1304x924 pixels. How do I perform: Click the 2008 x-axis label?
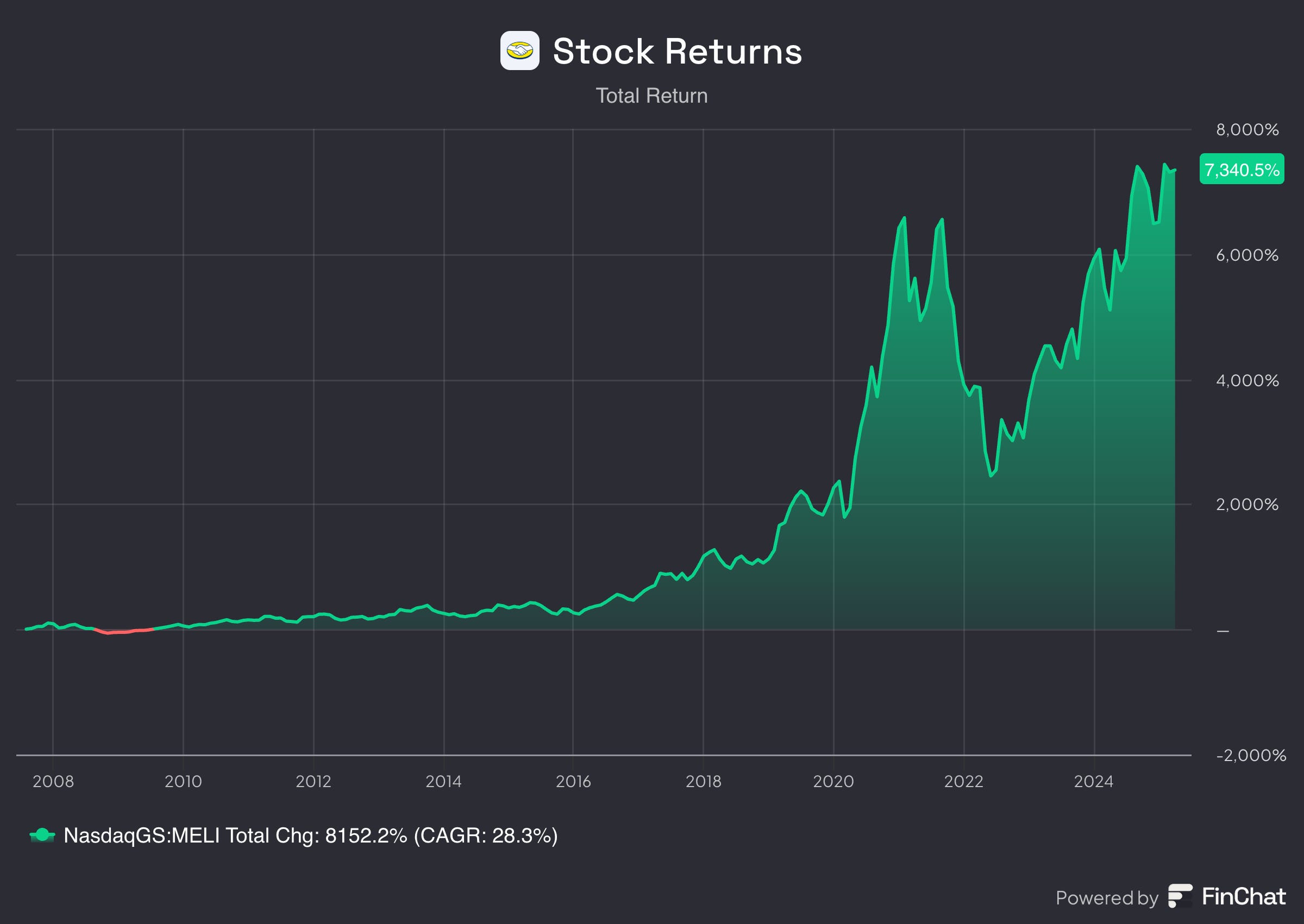53,781
